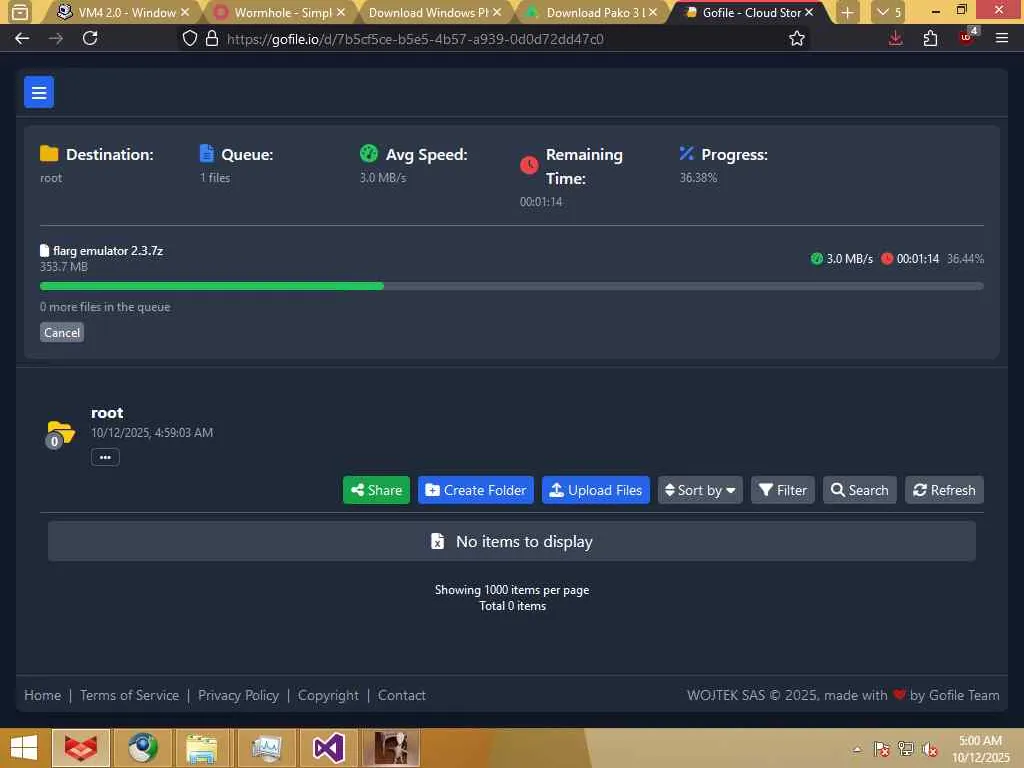Image resolution: width=1024 pixels, height=768 pixels.
Task: Cancel the flarg emulator upload
Action: click(62, 332)
